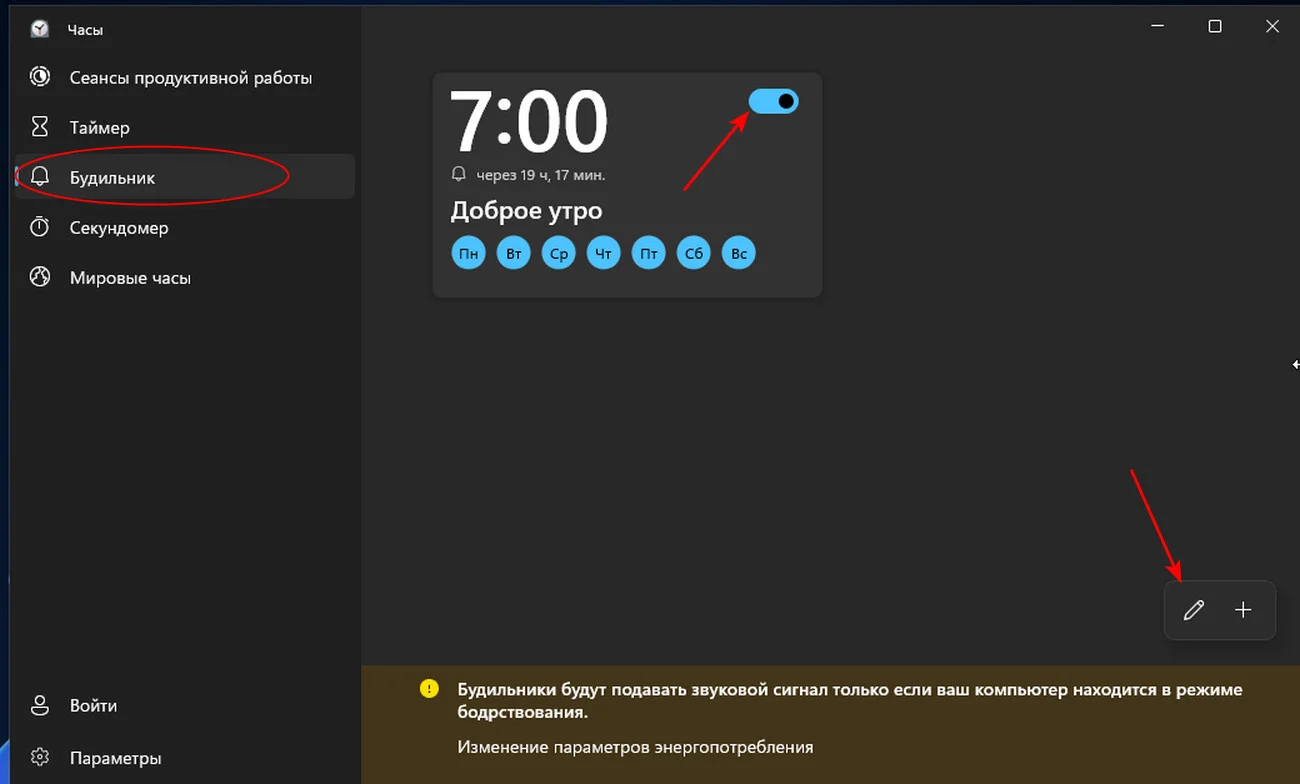Close the Clock window
1300x784 pixels.
pyautogui.click(x=1272, y=27)
